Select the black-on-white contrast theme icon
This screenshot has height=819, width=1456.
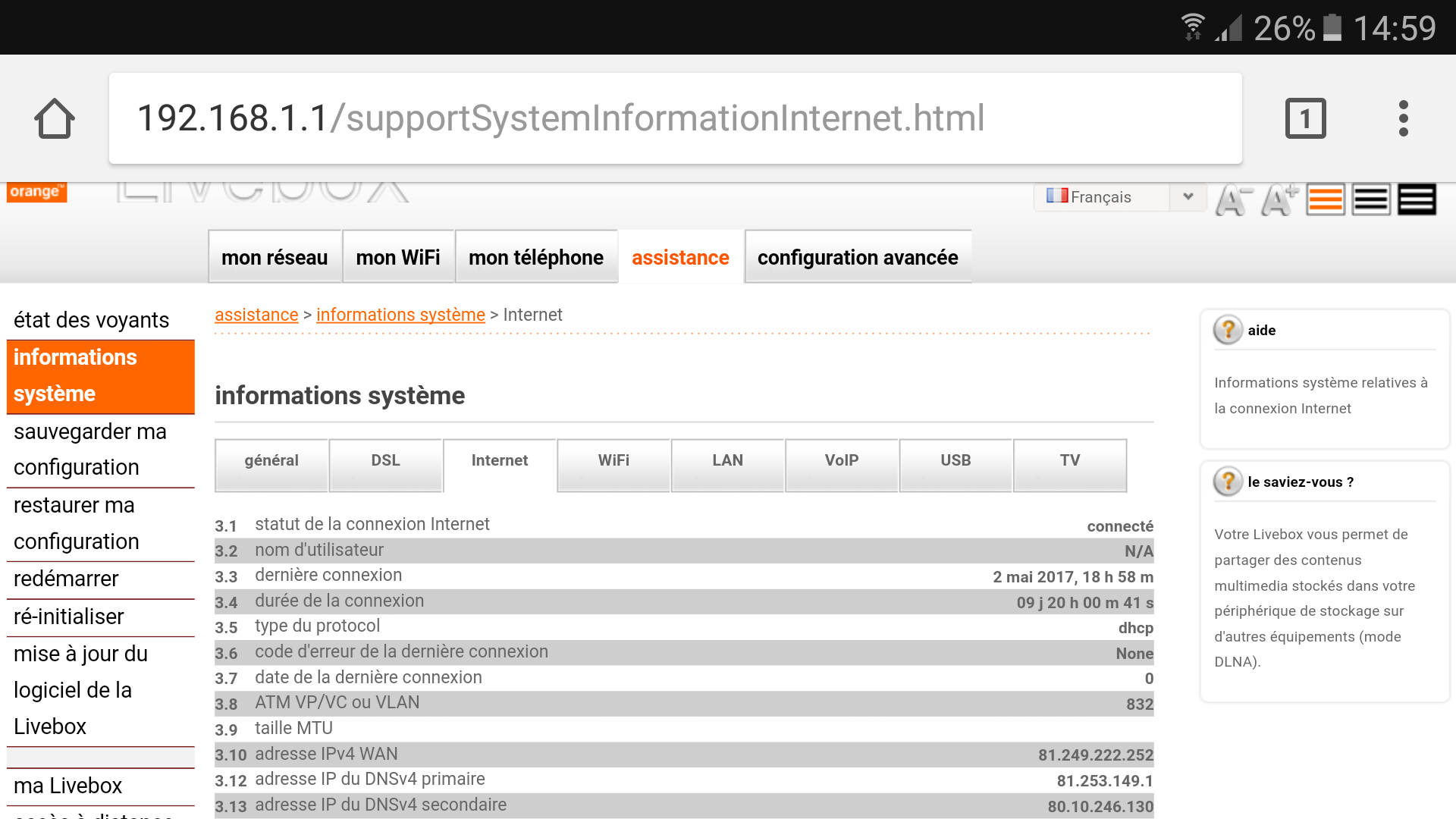click(1371, 199)
